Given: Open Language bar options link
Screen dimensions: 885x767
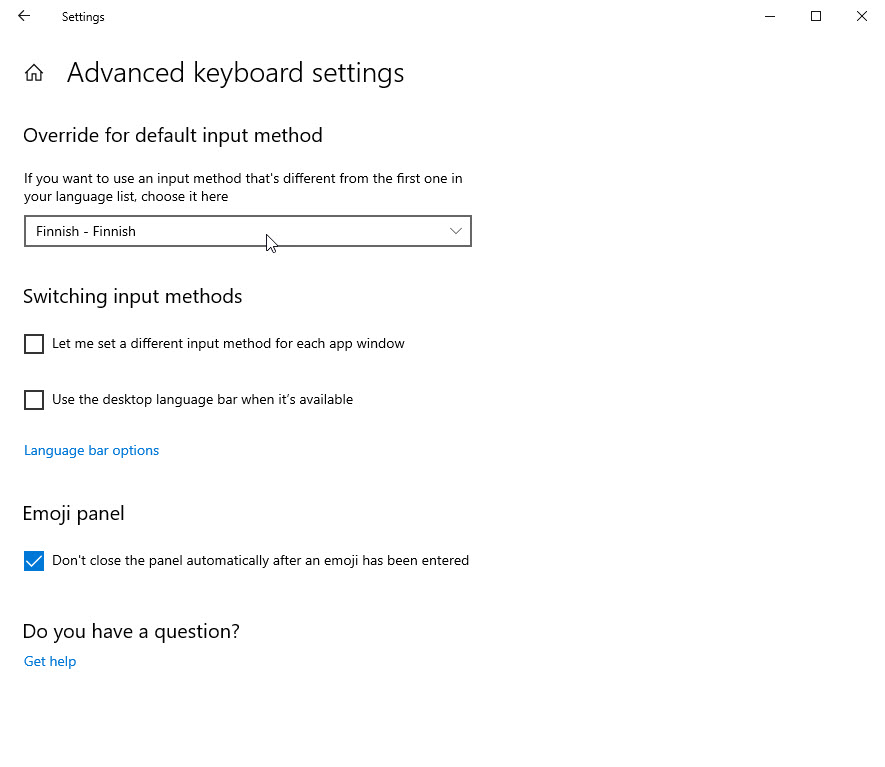Looking at the screenshot, I should (x=91, y=451).
